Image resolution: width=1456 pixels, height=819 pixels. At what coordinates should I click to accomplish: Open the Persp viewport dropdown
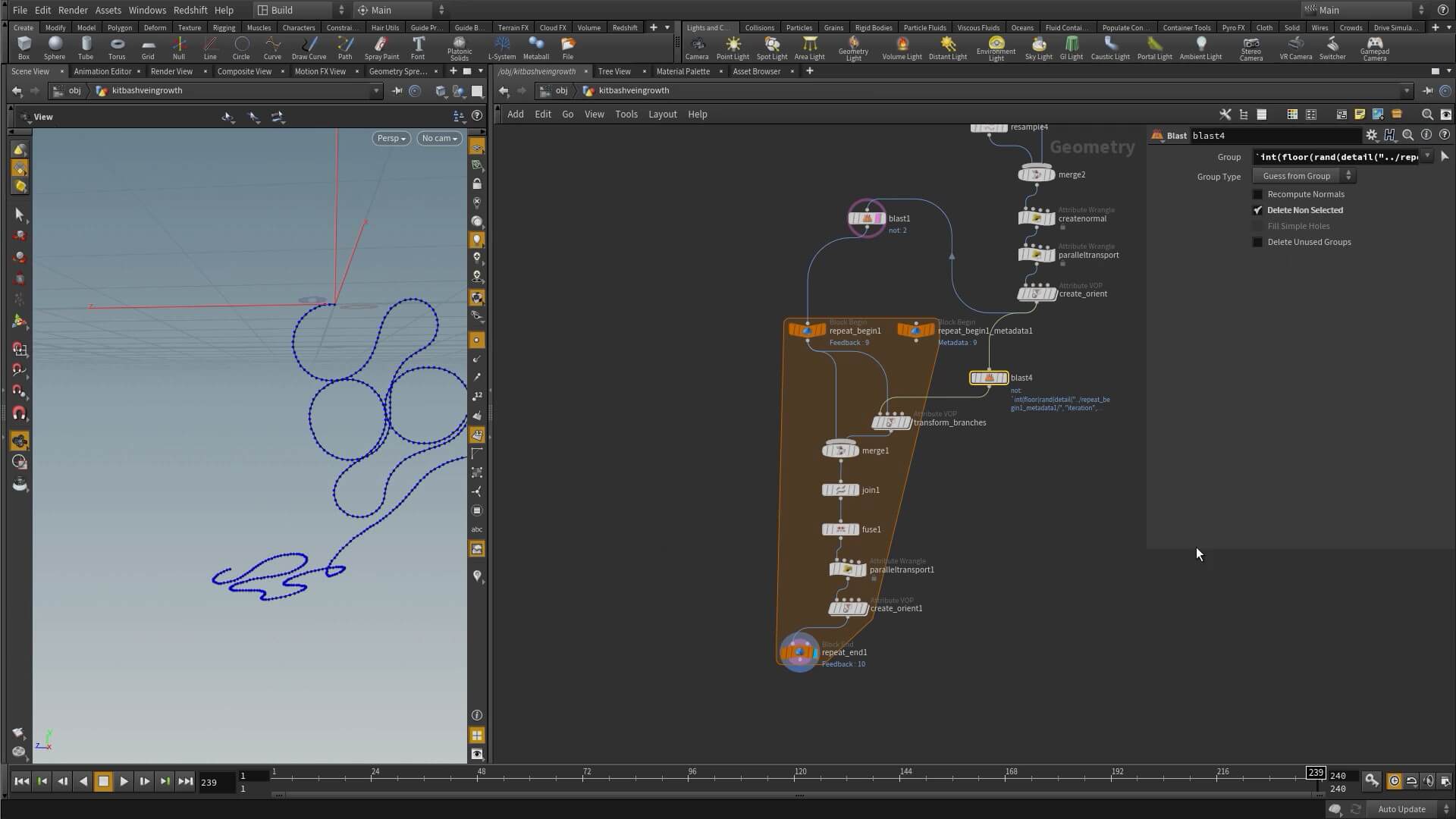(392, 138)
